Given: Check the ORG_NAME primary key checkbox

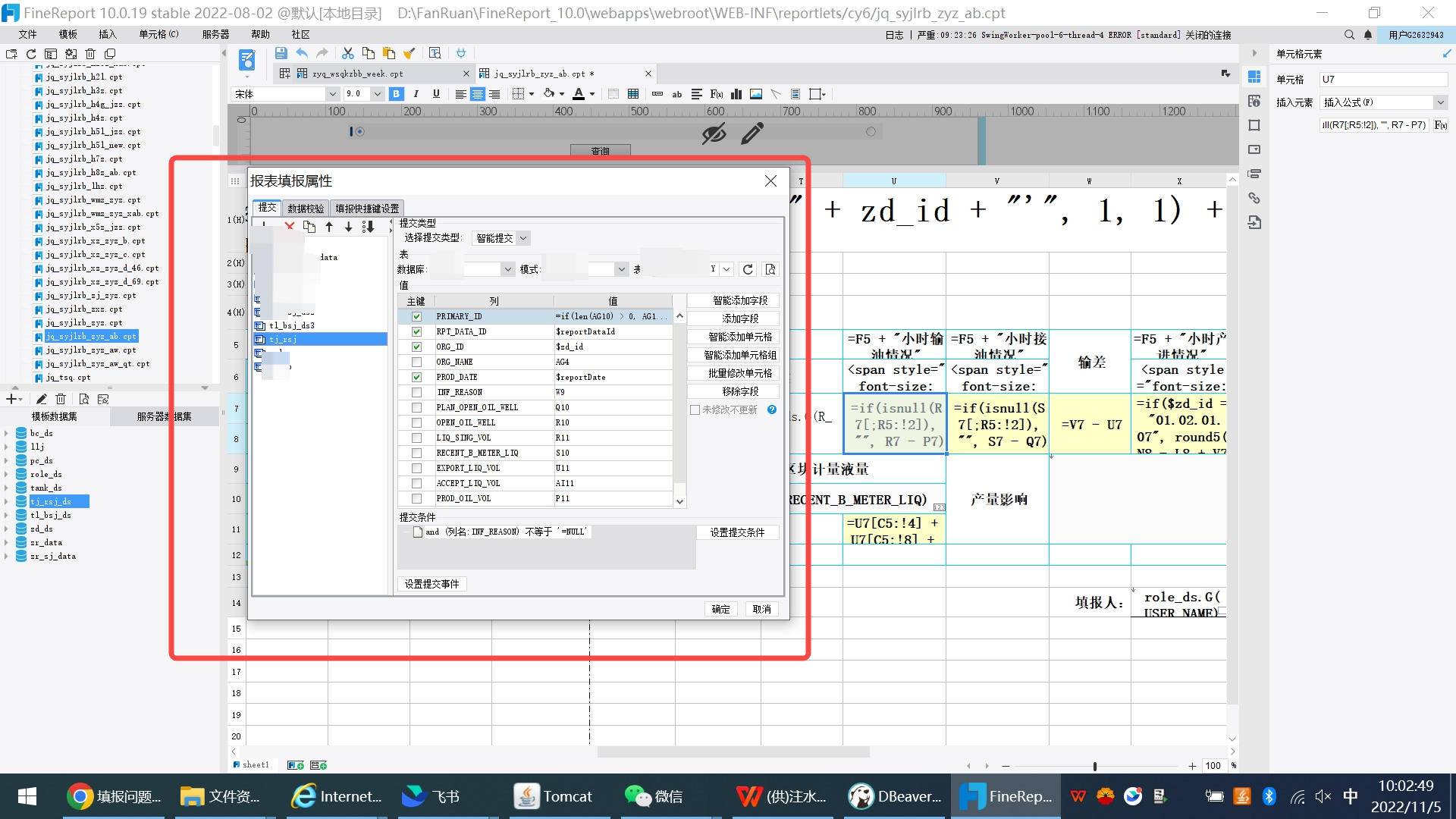Looking at the screenshot, I should pos(416,362).
